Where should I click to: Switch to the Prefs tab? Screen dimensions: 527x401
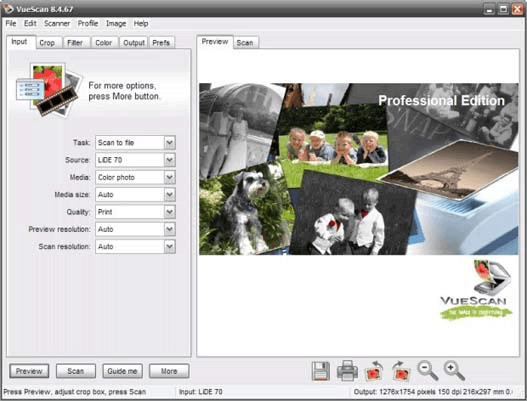161,43
